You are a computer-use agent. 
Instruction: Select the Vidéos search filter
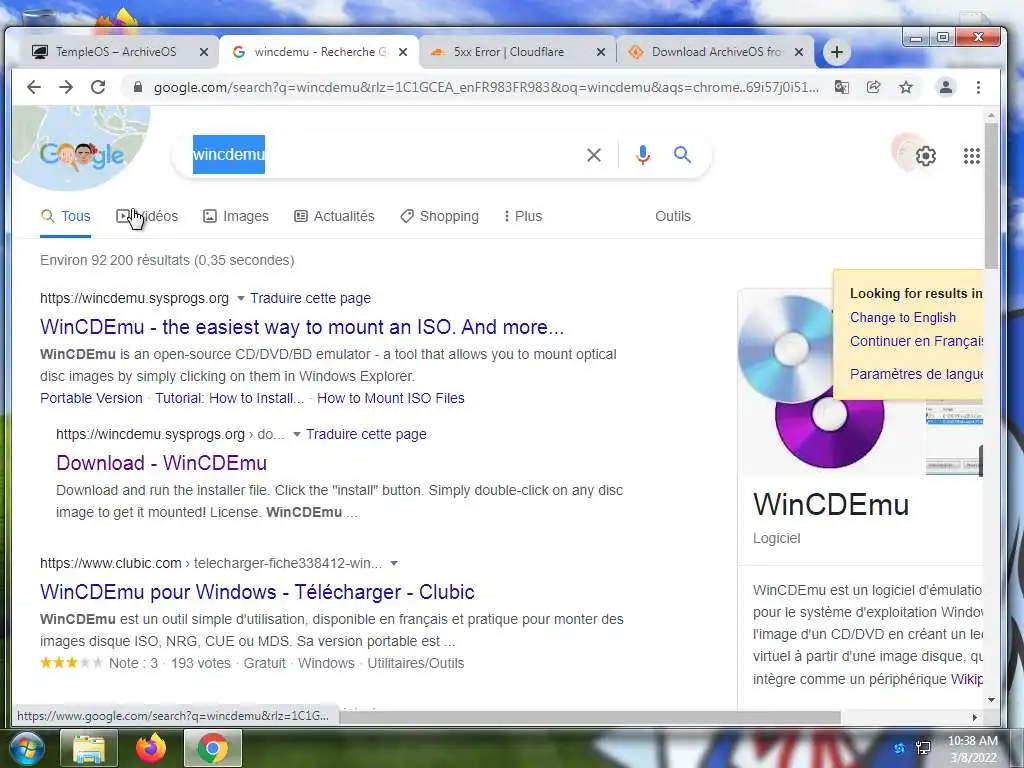pyautogui.click(x=147, y=216)
